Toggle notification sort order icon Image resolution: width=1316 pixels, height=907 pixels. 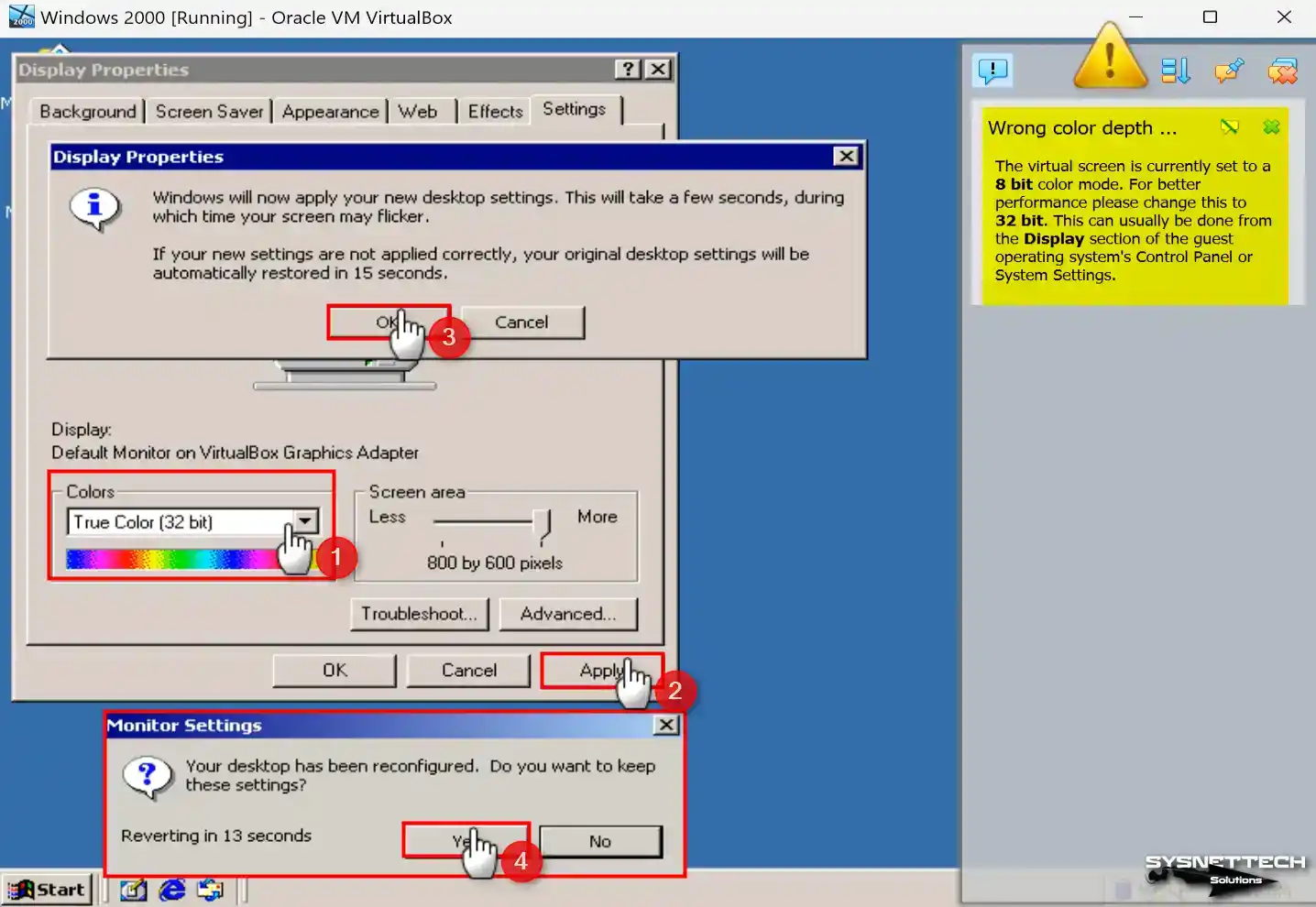point(1175,71)
